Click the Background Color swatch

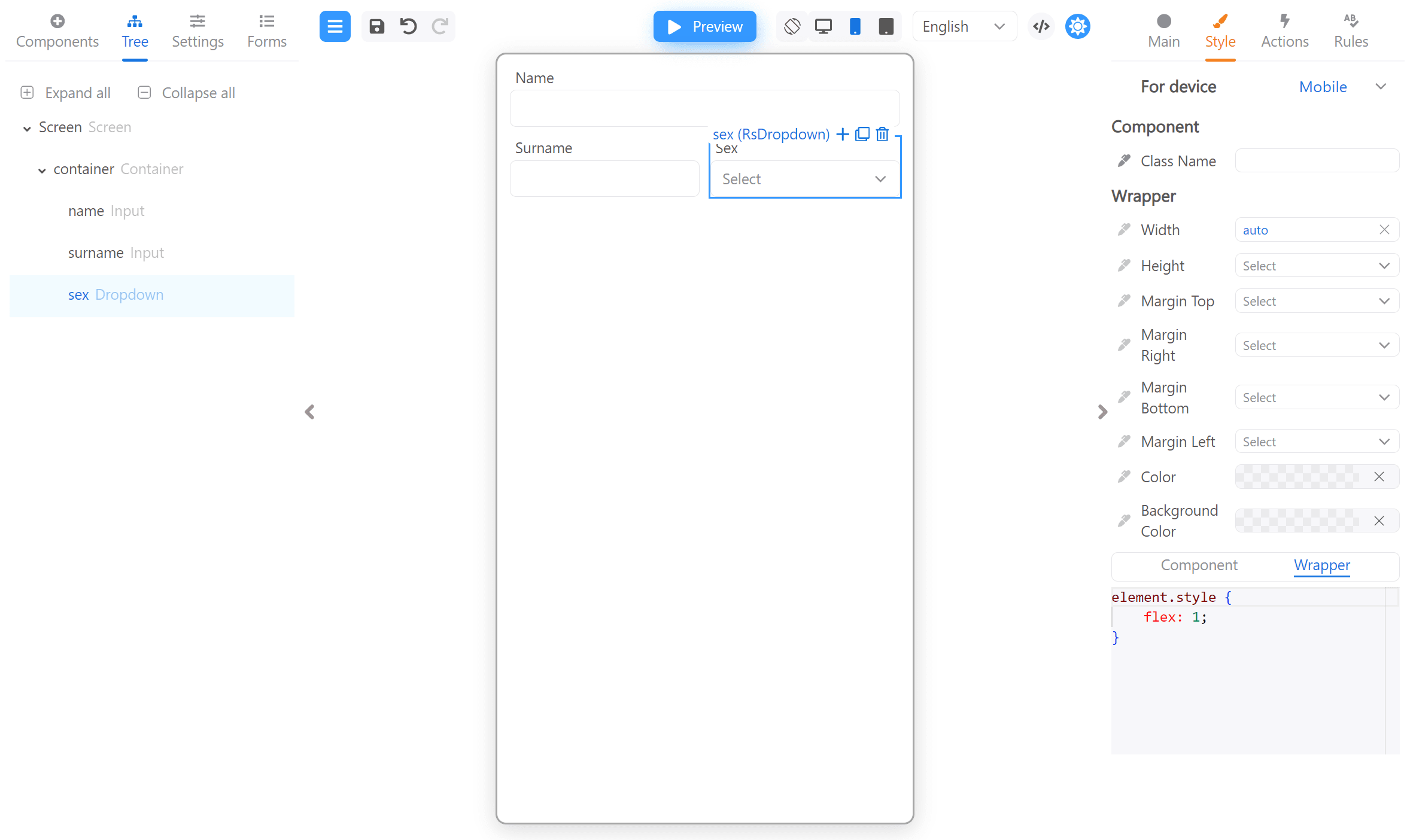point(1305,521)
